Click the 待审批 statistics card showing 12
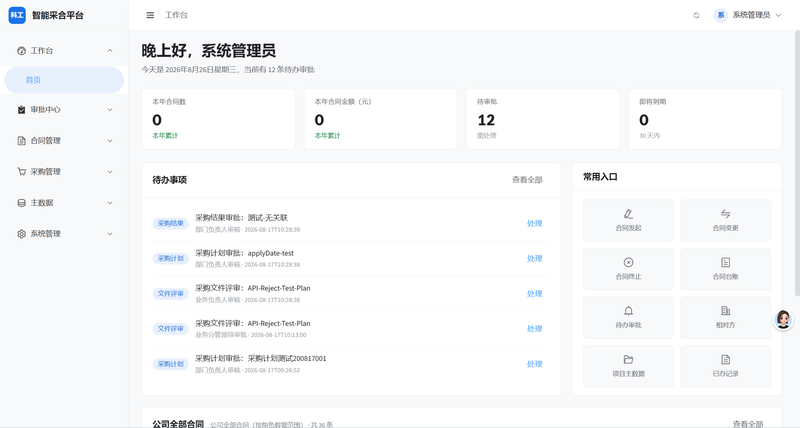800x428 pixels. coord(543,119)
